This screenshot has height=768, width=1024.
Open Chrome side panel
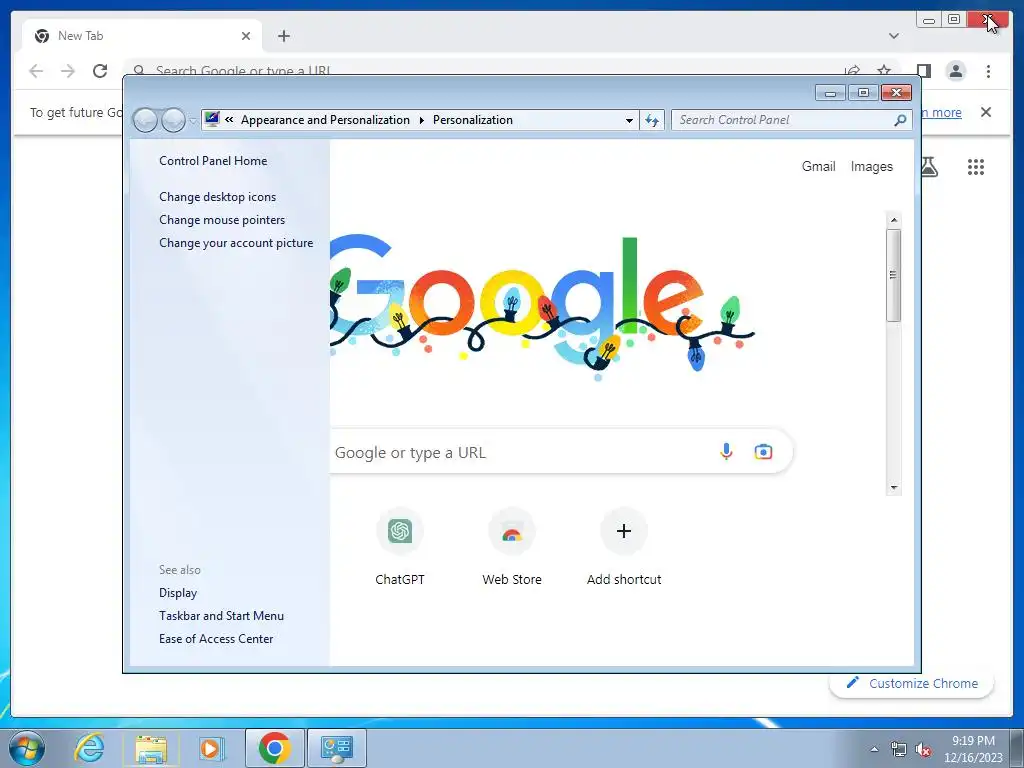(x=923, y=71)
